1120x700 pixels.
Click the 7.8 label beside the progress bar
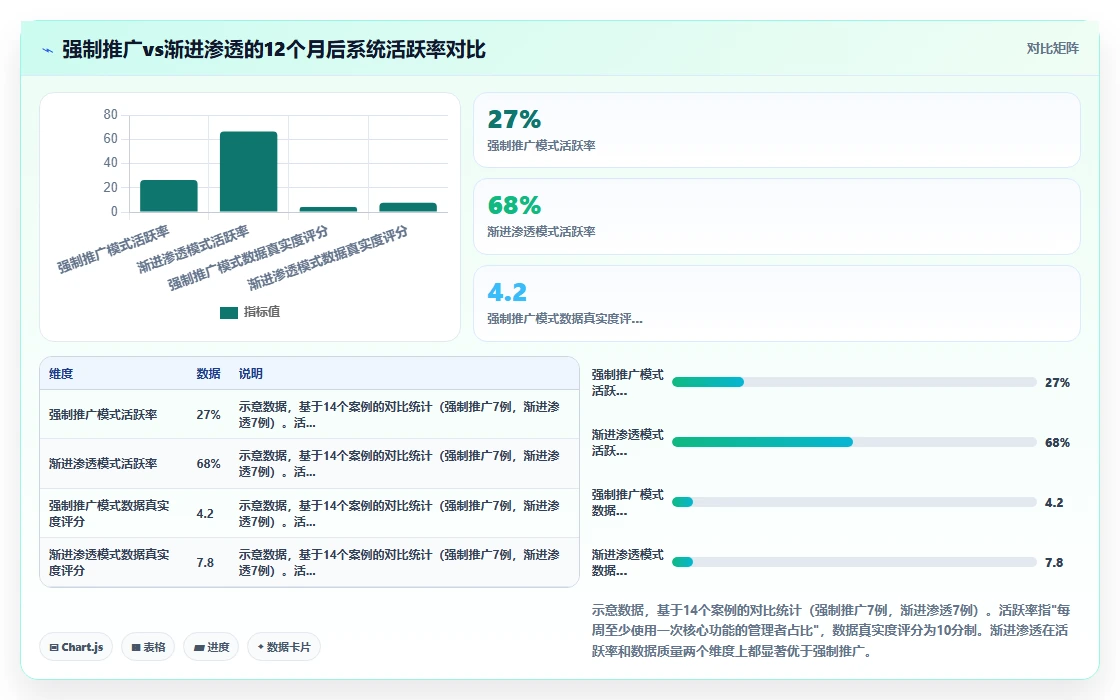[x=1054, y=563]
